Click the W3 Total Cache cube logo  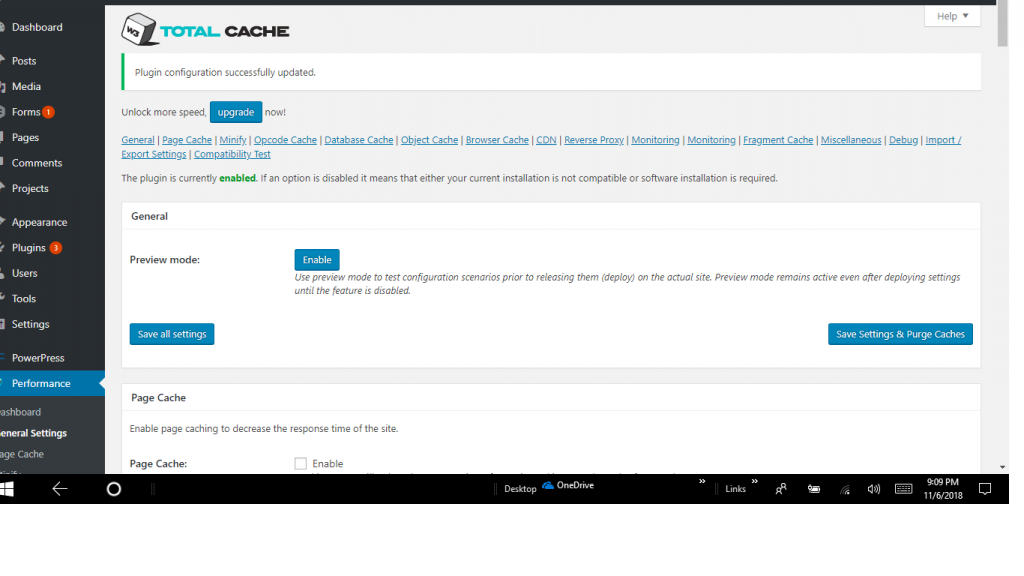pos(139,29)
